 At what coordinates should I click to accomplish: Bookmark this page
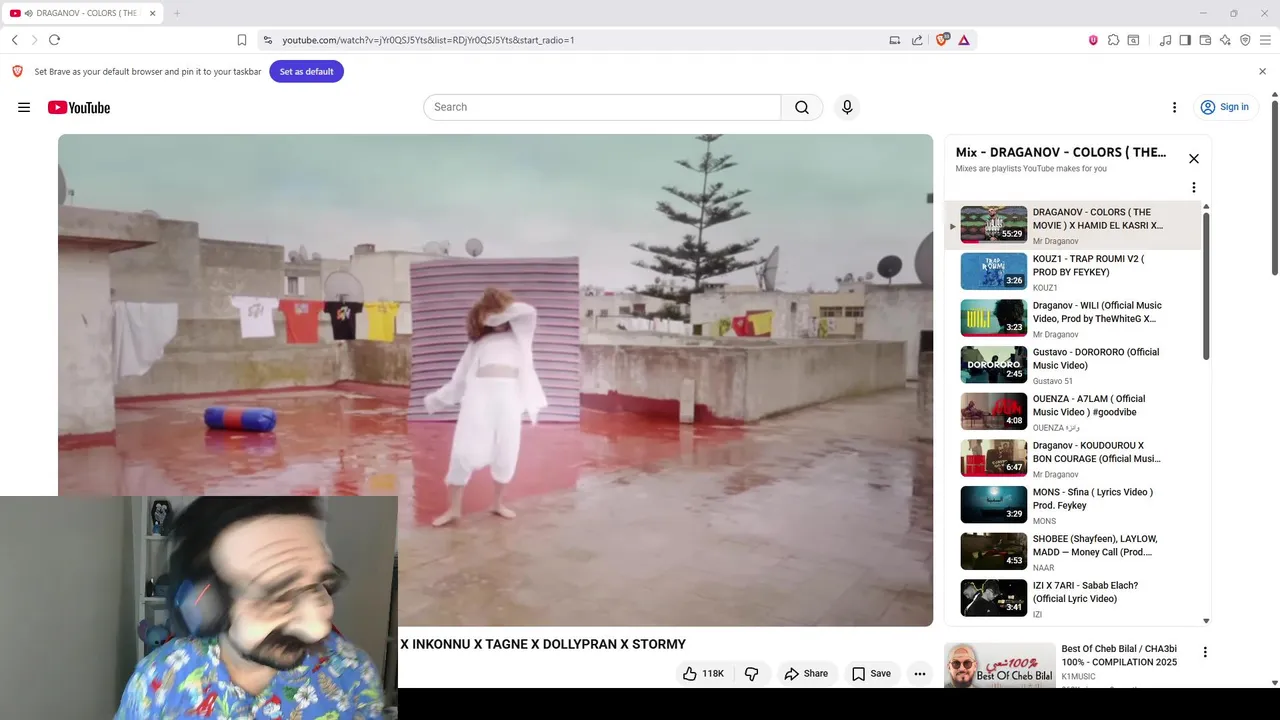click(242, 40)
